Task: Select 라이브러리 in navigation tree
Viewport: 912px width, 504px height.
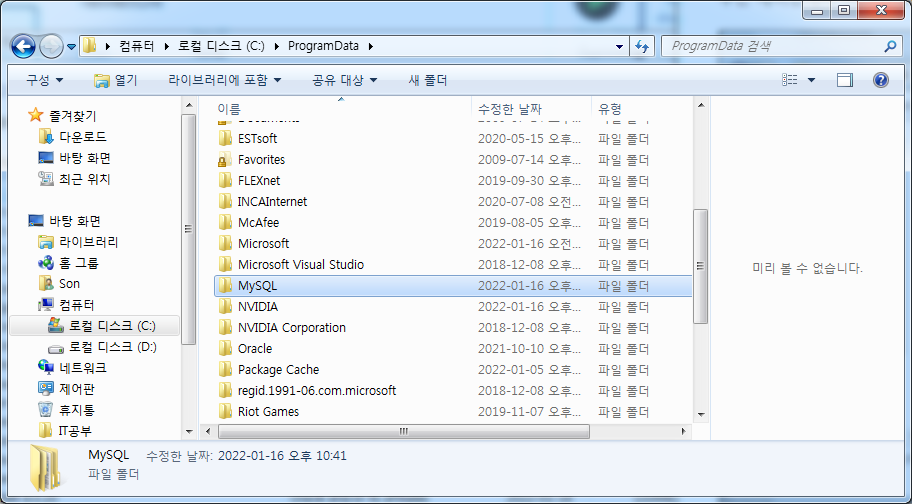Action: point(88,242)
